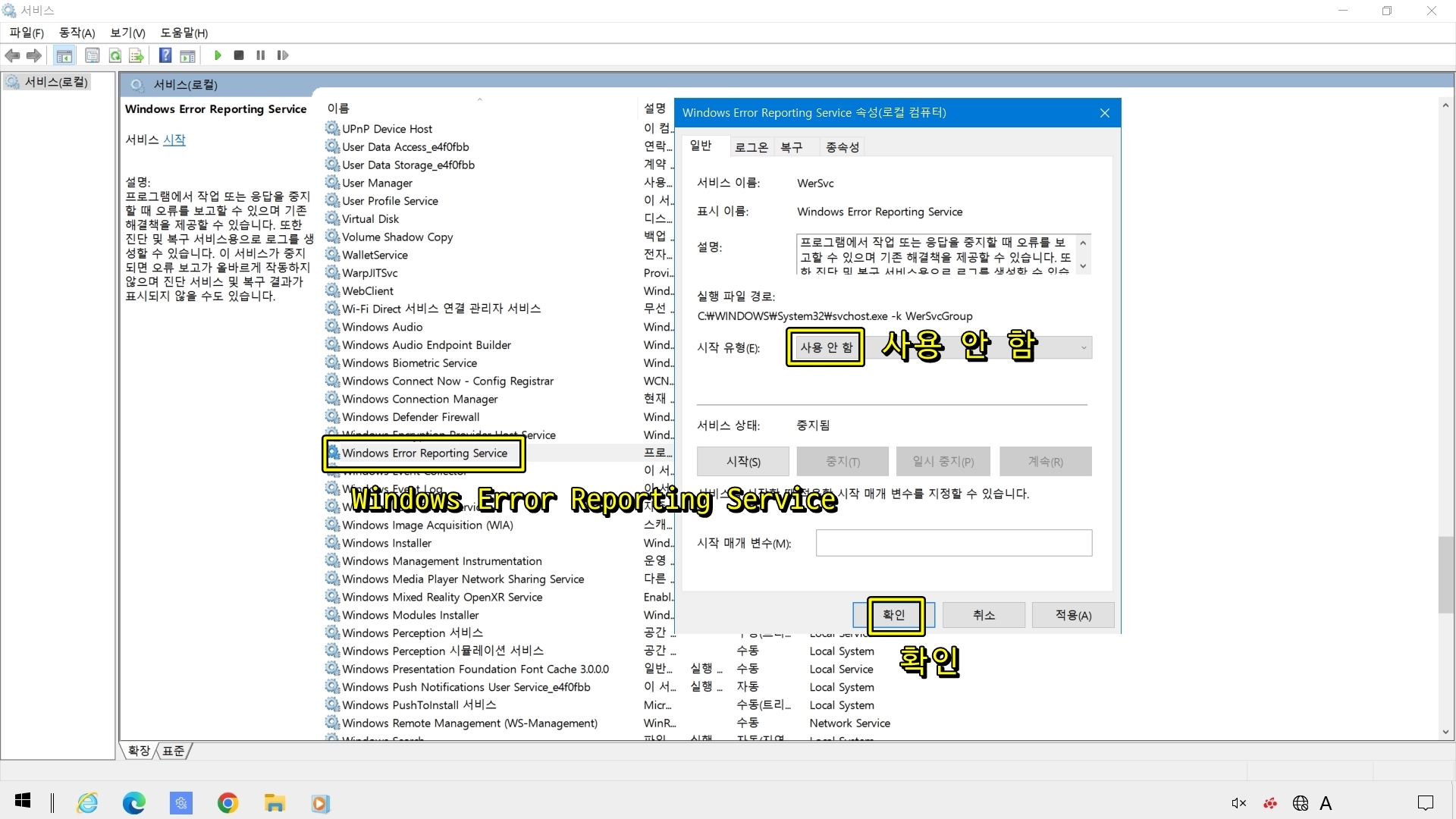Image resolution: width=1456 pixels, height=819 pixels.
Task: Click the muted volume tray icon
Action: 1238,803
